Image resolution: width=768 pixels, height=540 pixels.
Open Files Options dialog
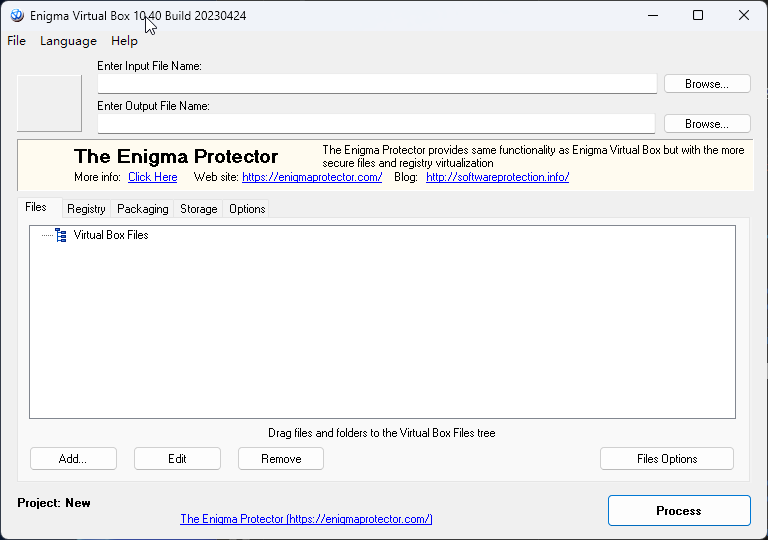[x=667, y=459]
